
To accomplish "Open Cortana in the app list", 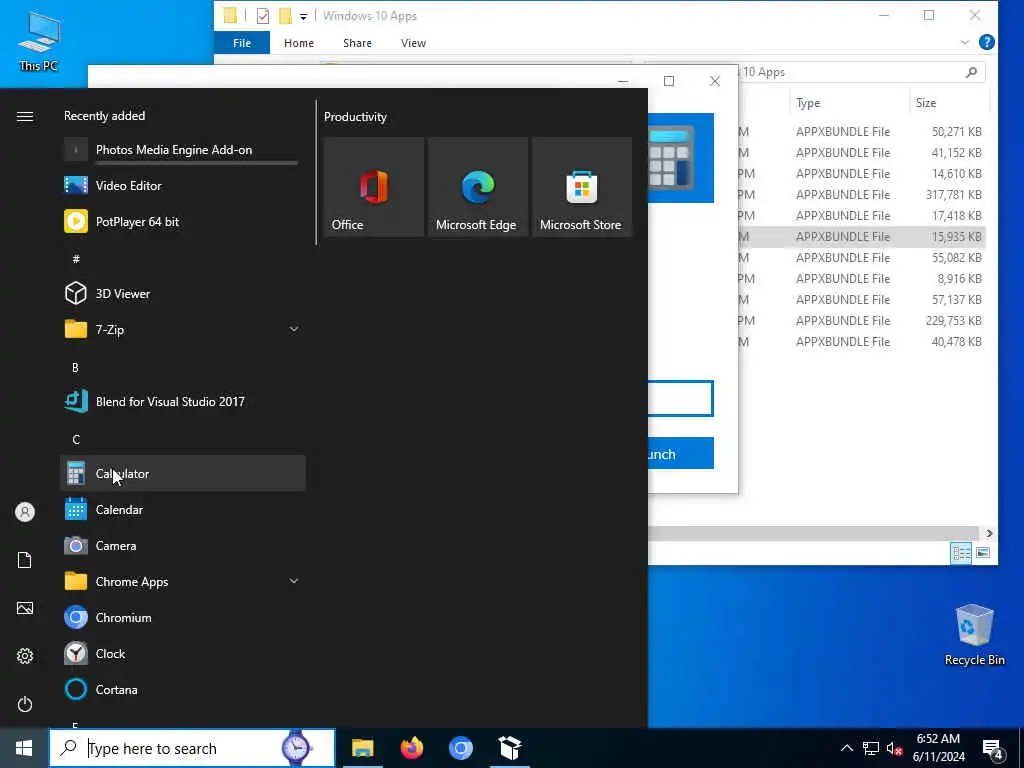I will [x=183, y=689].
